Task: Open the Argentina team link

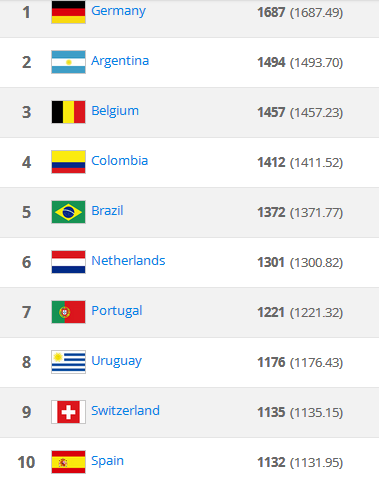Action: [120, 61]
